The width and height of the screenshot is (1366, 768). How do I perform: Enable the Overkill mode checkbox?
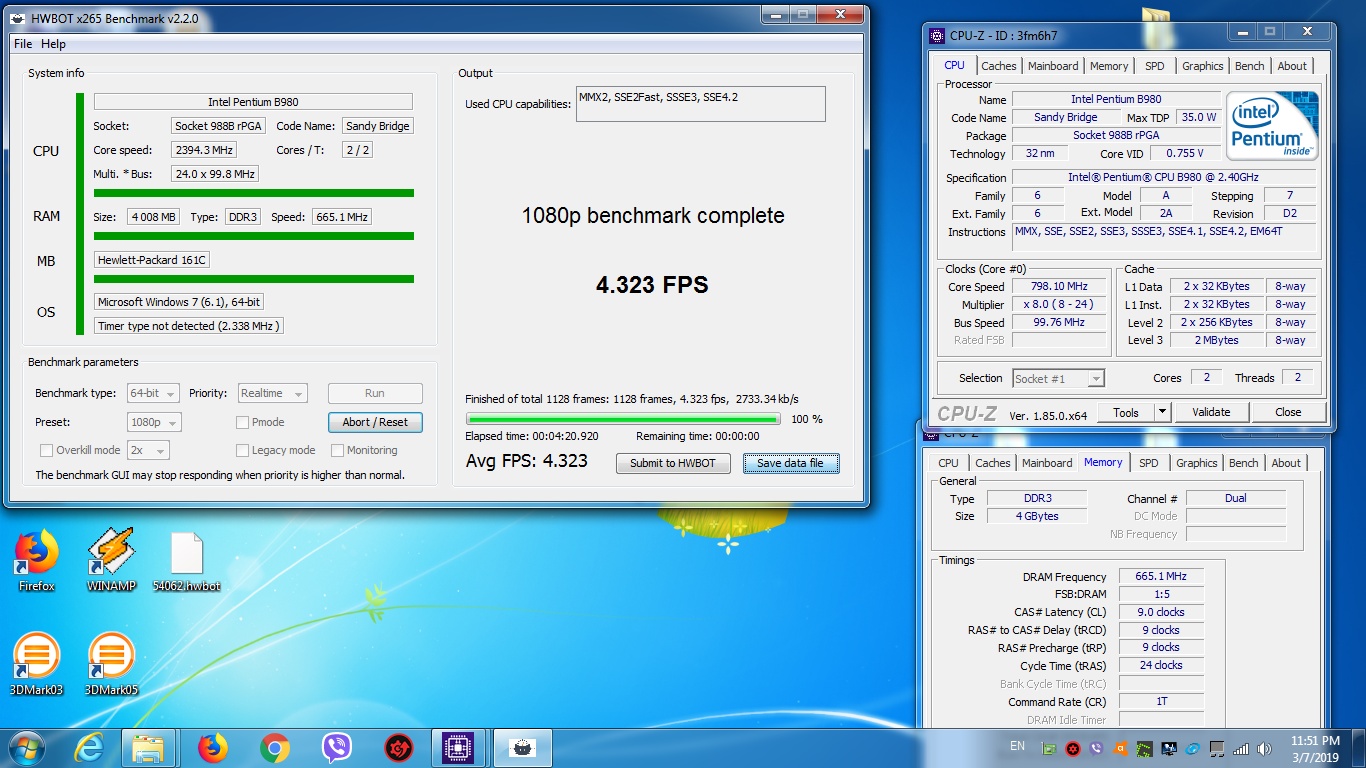tap(46, 450)
